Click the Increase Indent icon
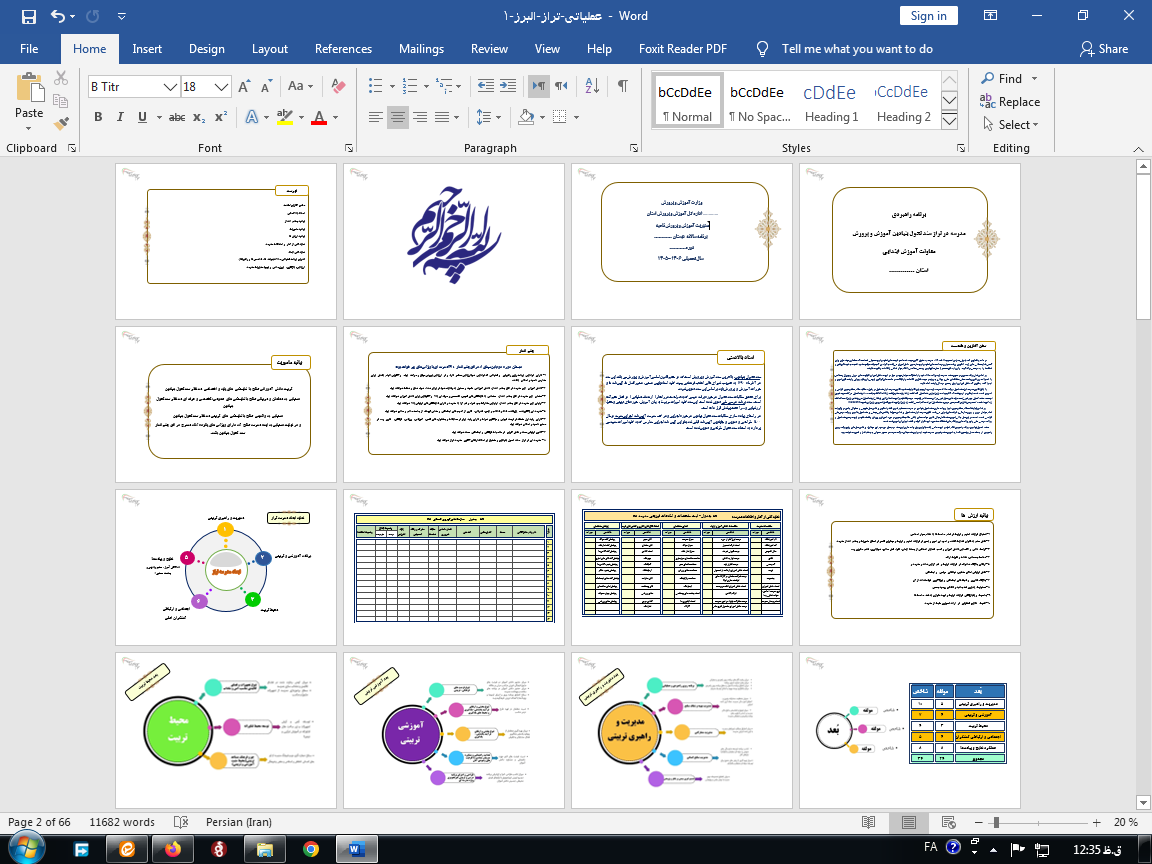The height and width of the screenshot is (864, 1152). tap(508, 86)
